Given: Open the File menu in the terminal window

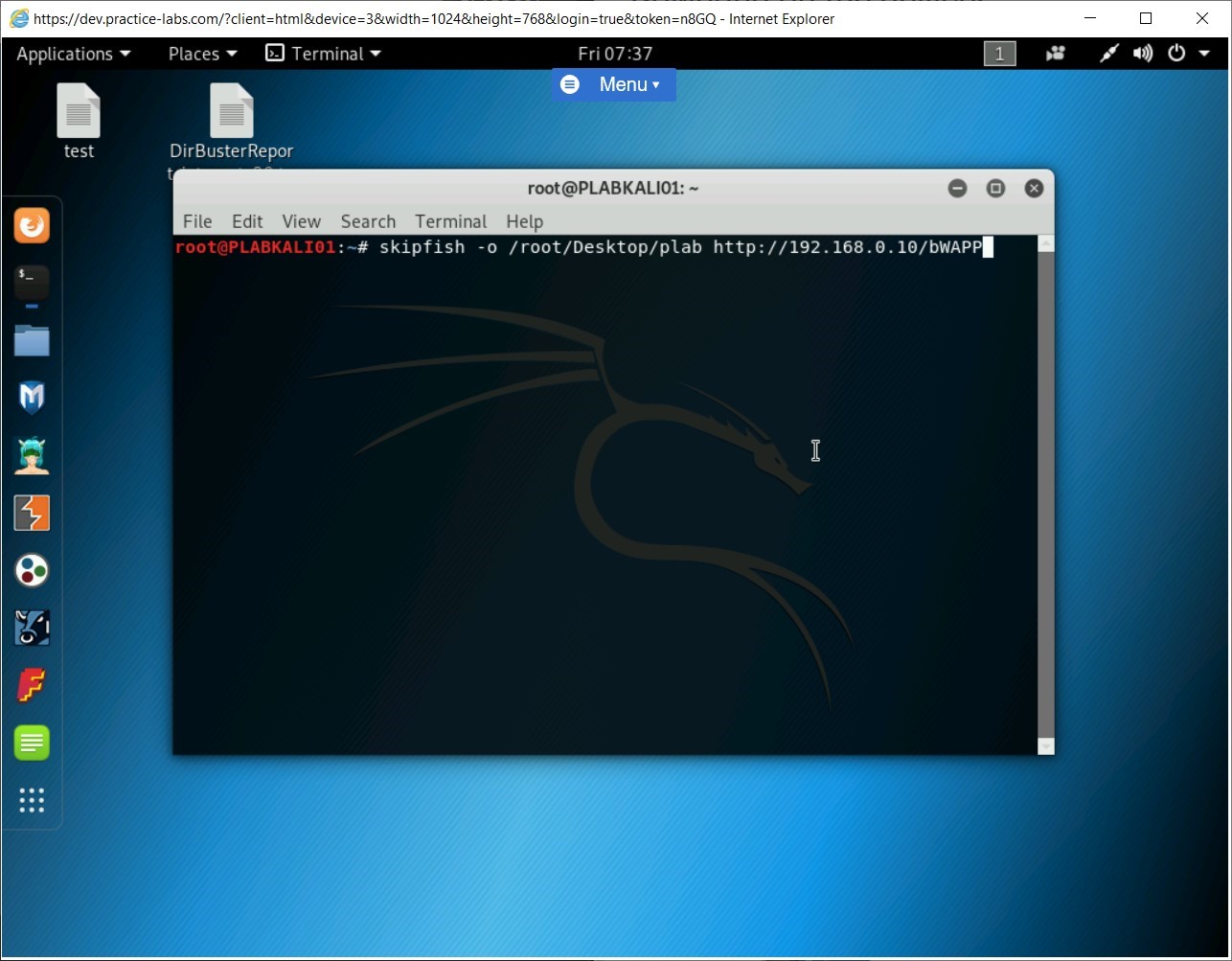Looking at the screenshot, I should [197, 221].
